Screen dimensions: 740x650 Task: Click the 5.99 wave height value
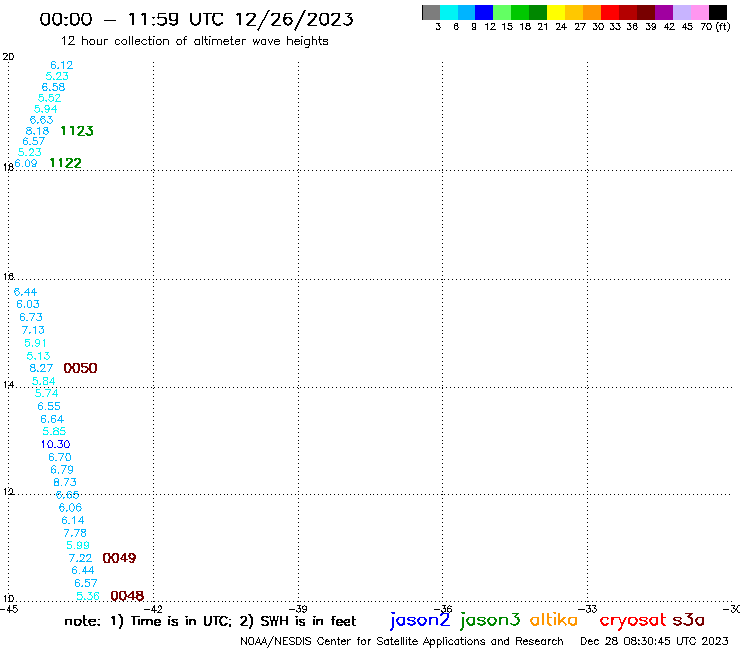point(78,545)
